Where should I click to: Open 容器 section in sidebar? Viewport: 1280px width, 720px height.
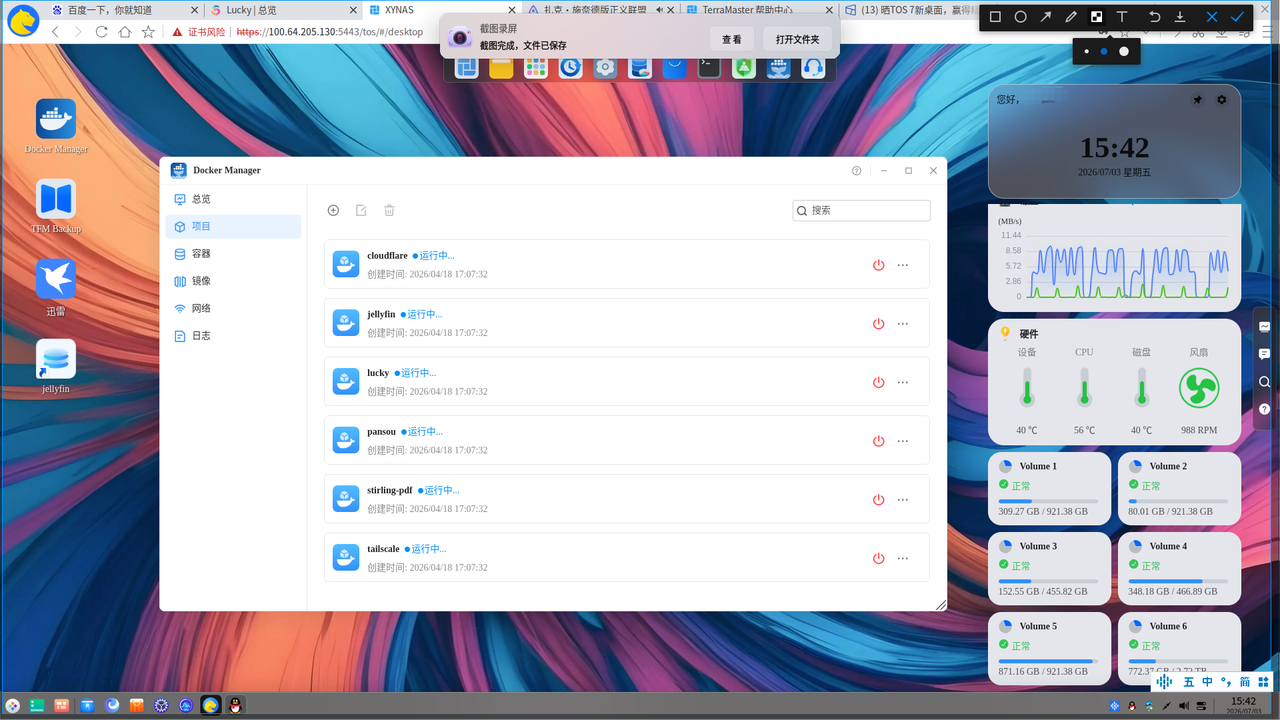click(x=233, y=254)
